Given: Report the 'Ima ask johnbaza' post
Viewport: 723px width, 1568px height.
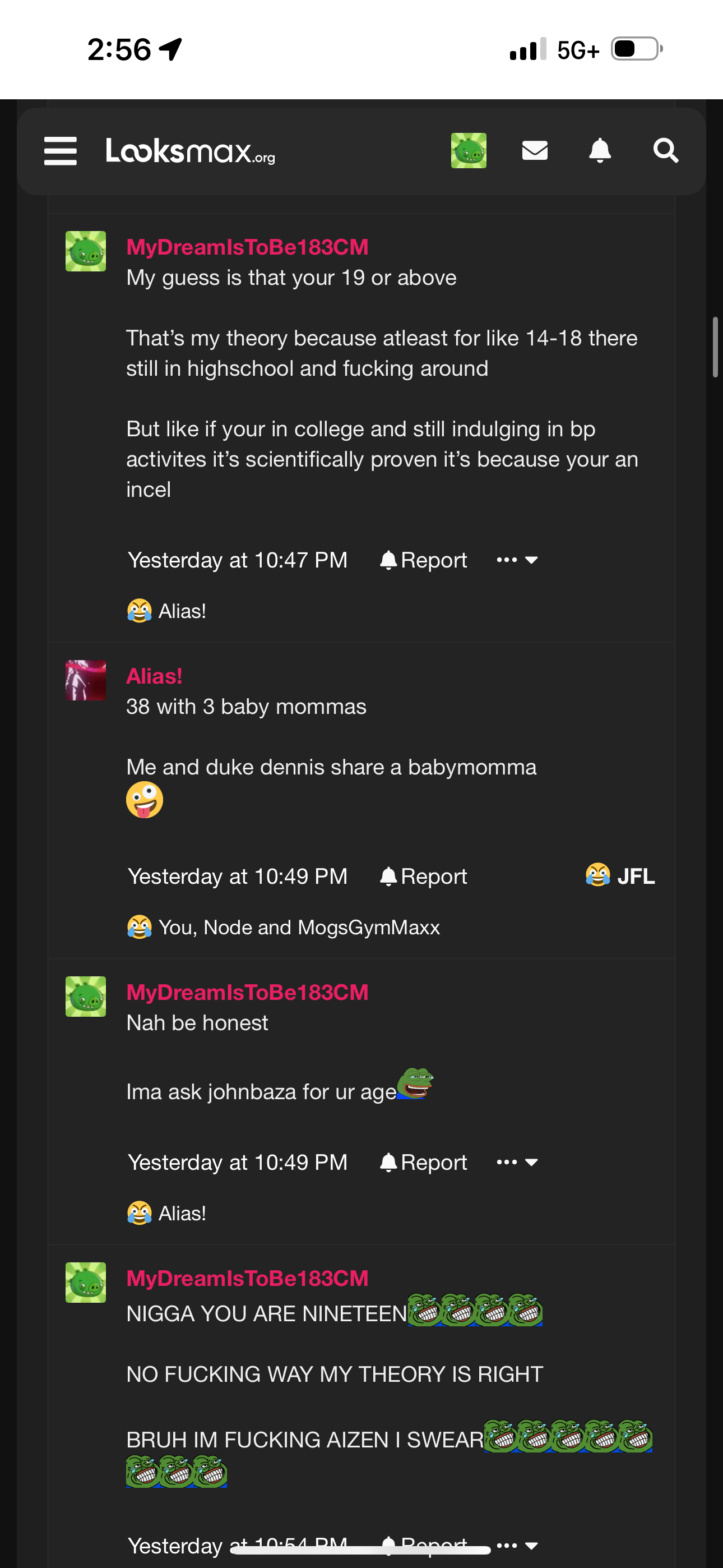Looking at the screenshot, I should [x=424, y=1163].
